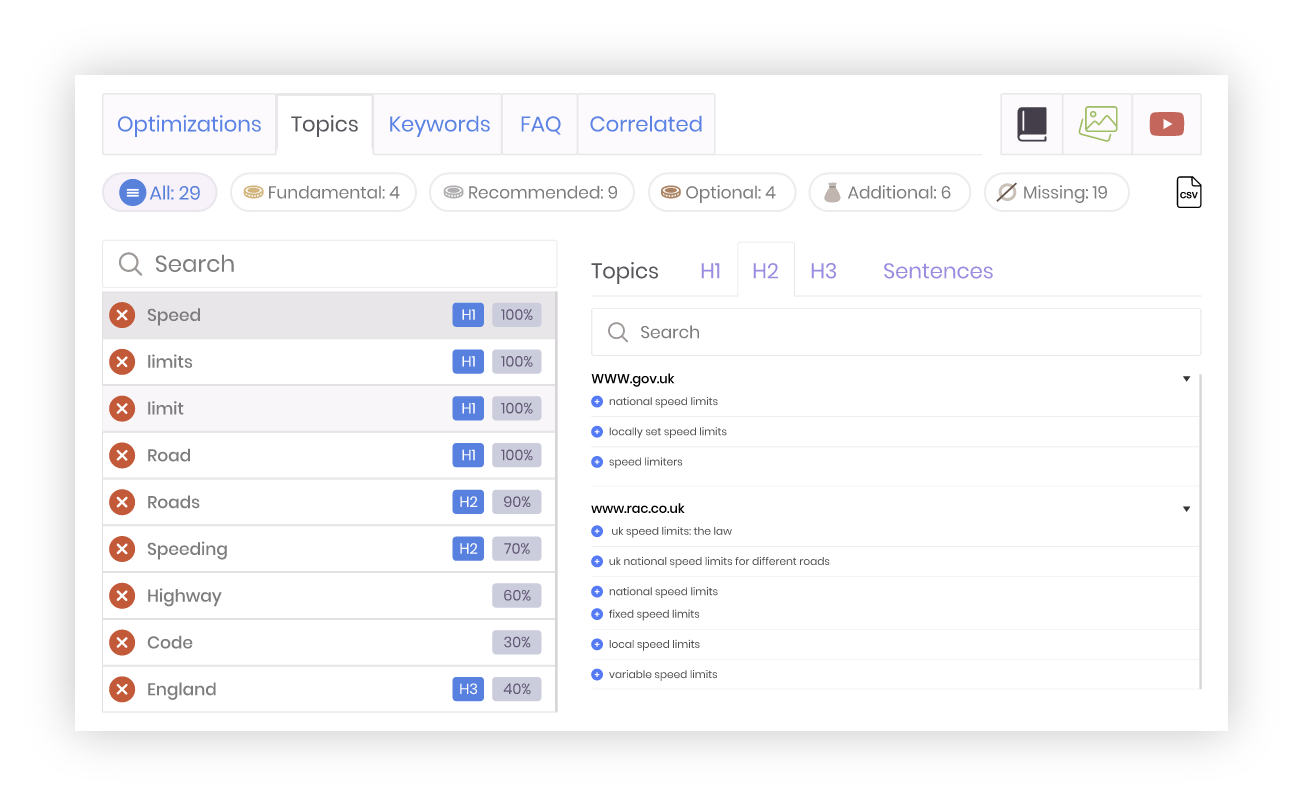Open the YouTube videos icon
This screenshot has height=806, width=1303.
(1166, 124)
